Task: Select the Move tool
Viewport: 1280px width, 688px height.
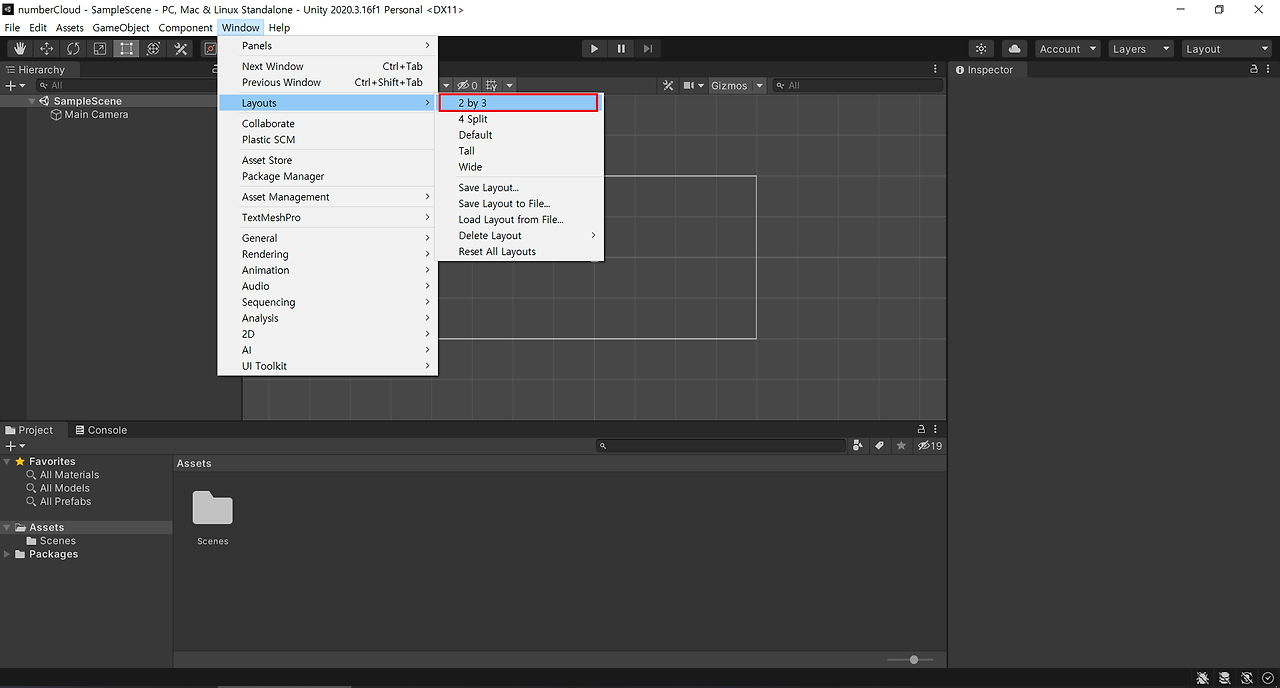Action: point(46,49)
